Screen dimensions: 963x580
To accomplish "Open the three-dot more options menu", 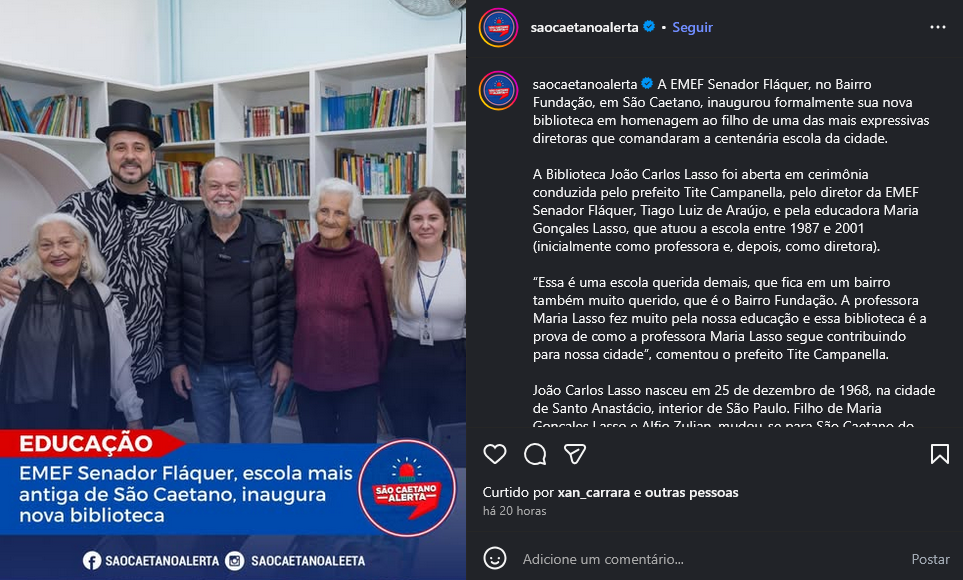I will click(x=938, y=27).
